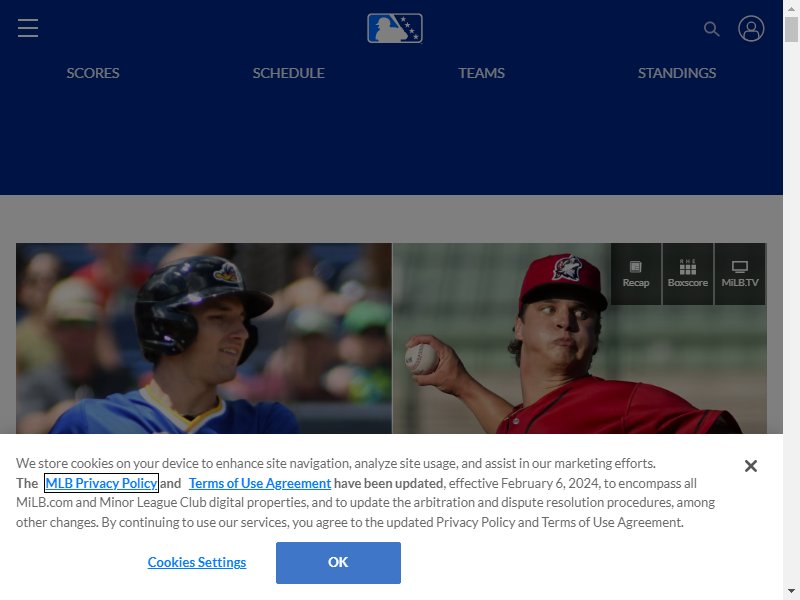The height and width of the screenshot is (600, 800).
Task: Open the Standings menu item
Action: tap(677, 73)
